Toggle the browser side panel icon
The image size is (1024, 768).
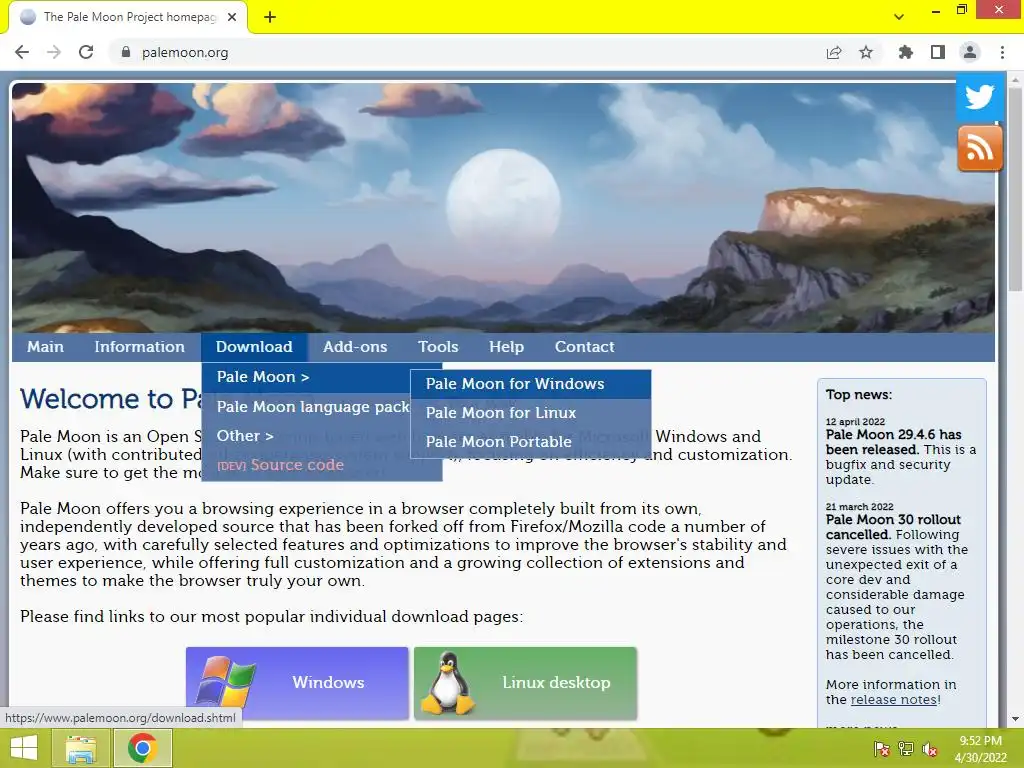click(938, 52)
